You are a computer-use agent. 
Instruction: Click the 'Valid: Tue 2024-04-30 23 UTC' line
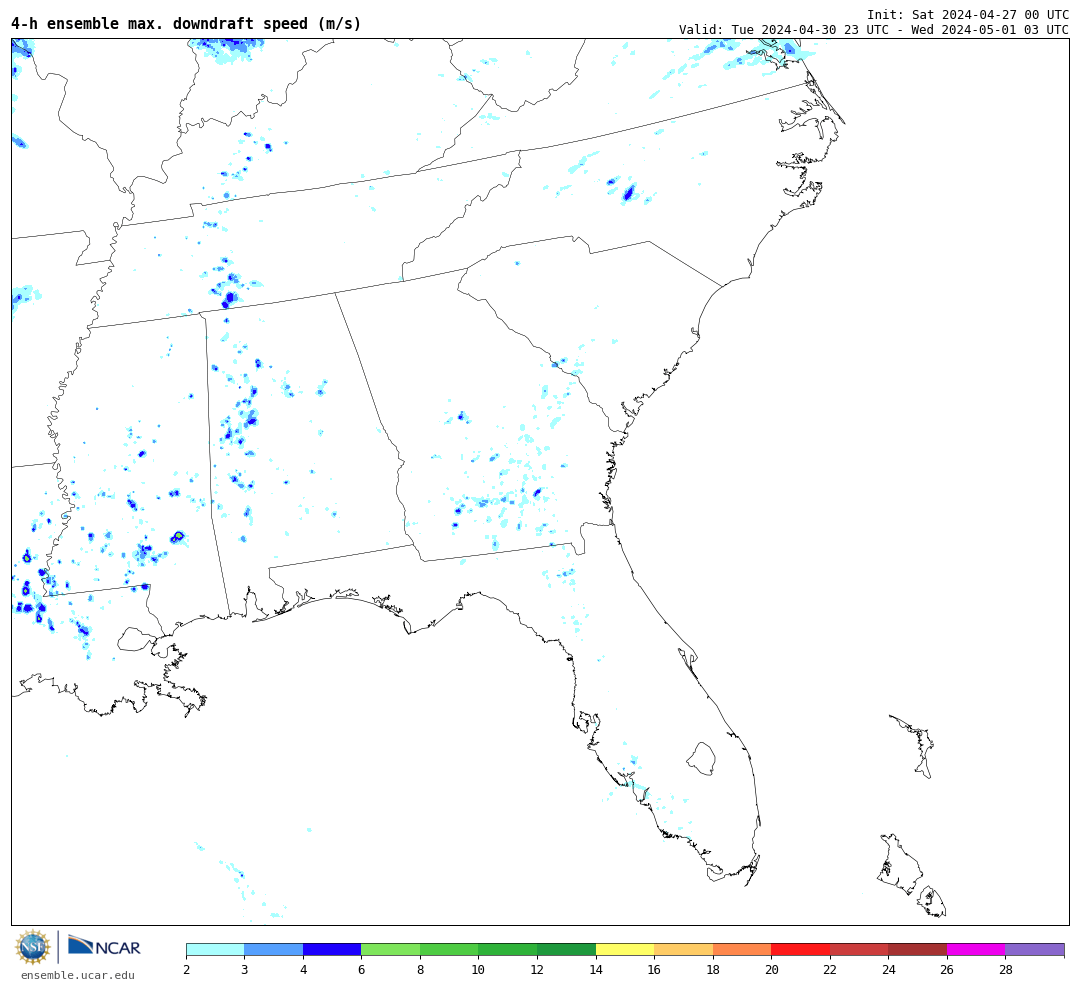click(x=874, y=30)
